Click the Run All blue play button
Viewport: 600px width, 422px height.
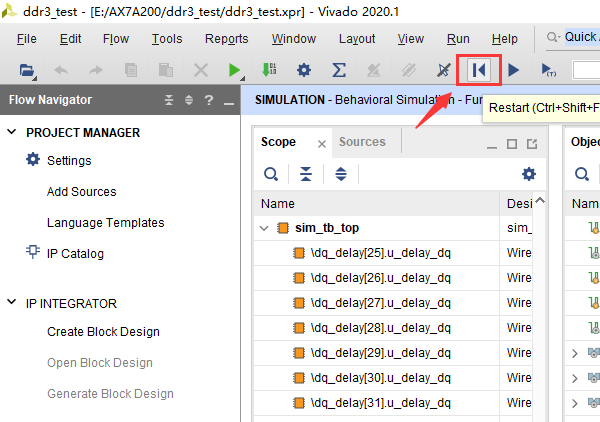coord(513,70)
